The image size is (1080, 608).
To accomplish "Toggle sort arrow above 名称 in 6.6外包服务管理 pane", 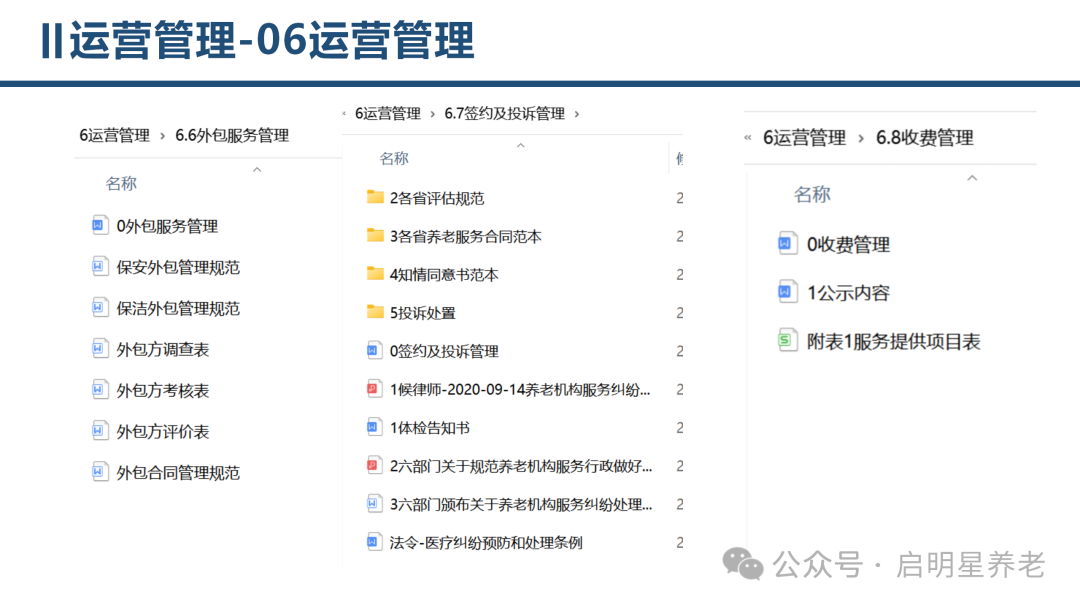I will [x=257, y=169].
